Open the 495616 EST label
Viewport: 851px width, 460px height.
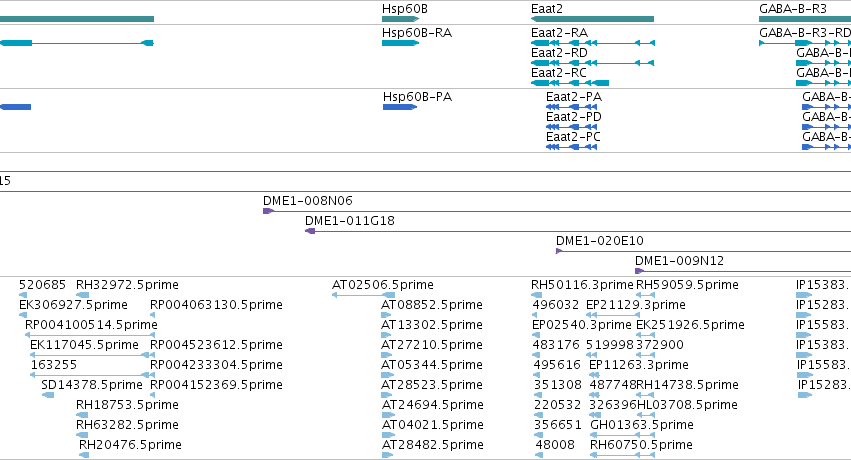557,365
